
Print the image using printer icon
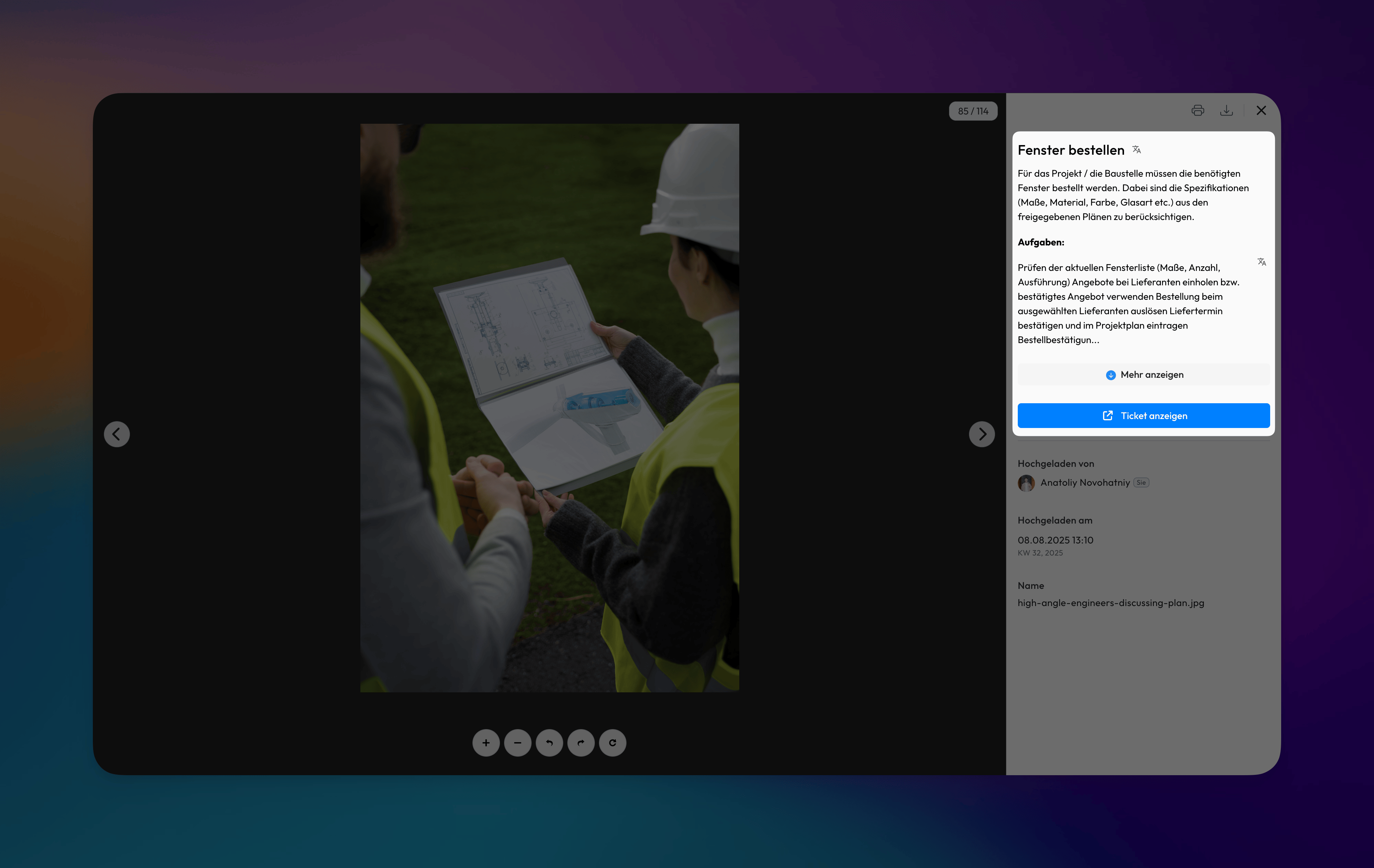point(1198,111)
